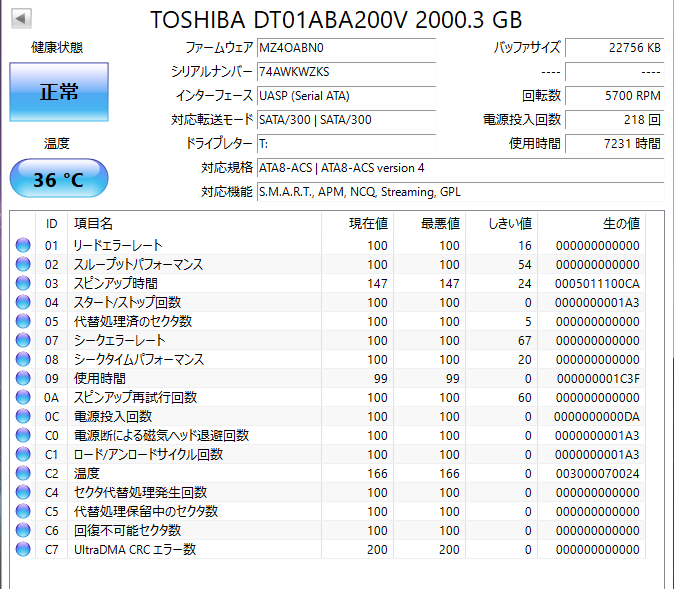Click the current value 166 for 温度
The width and height of the screenshot is (674, 589).
(377, 474)
